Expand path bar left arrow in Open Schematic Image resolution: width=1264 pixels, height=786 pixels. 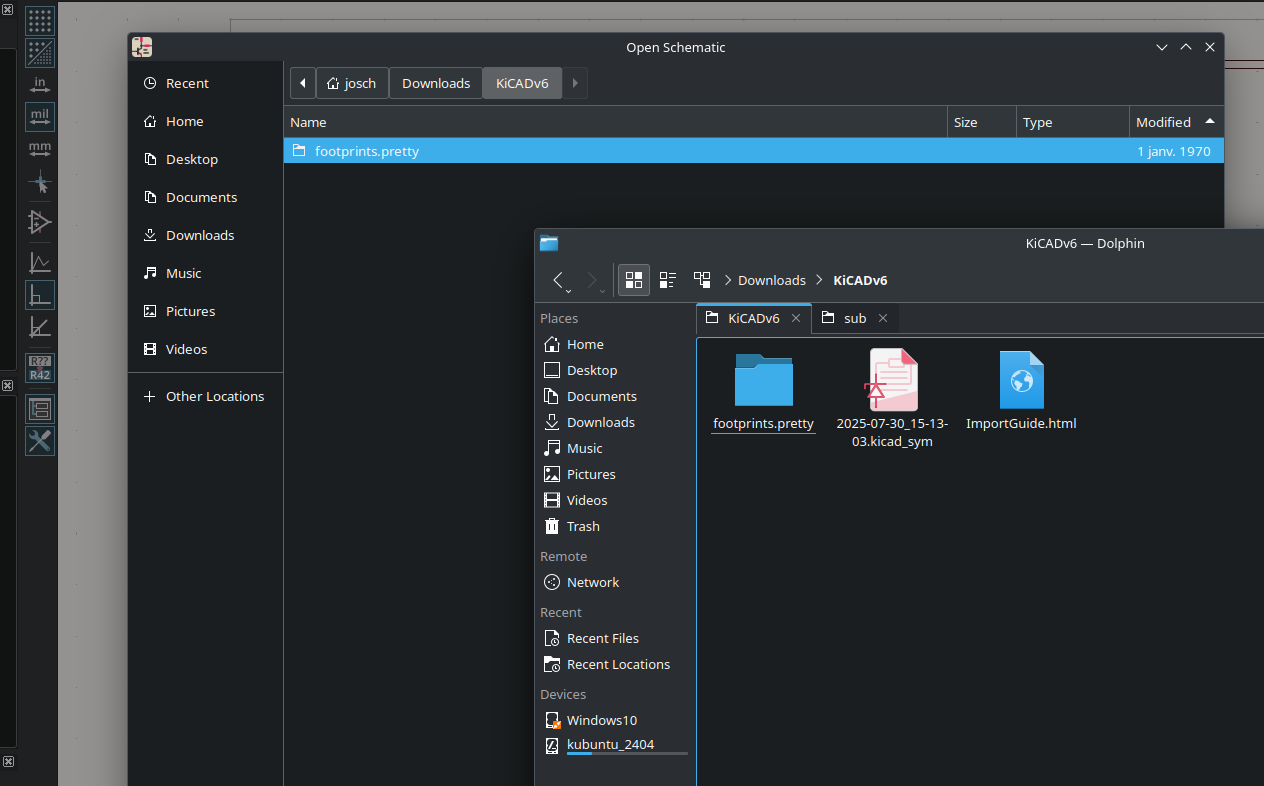point(303,83)
